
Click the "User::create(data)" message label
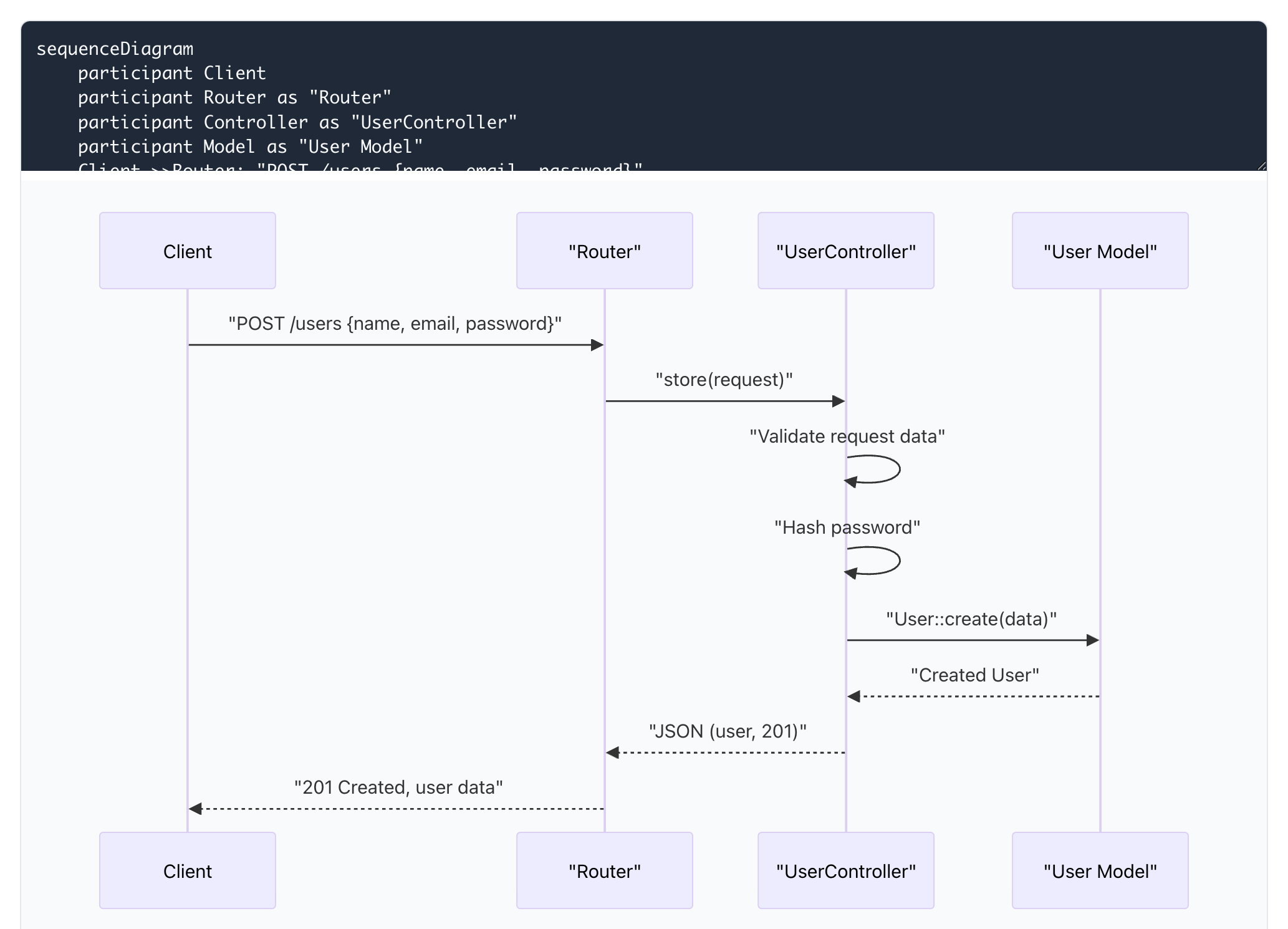coord(971,619)
